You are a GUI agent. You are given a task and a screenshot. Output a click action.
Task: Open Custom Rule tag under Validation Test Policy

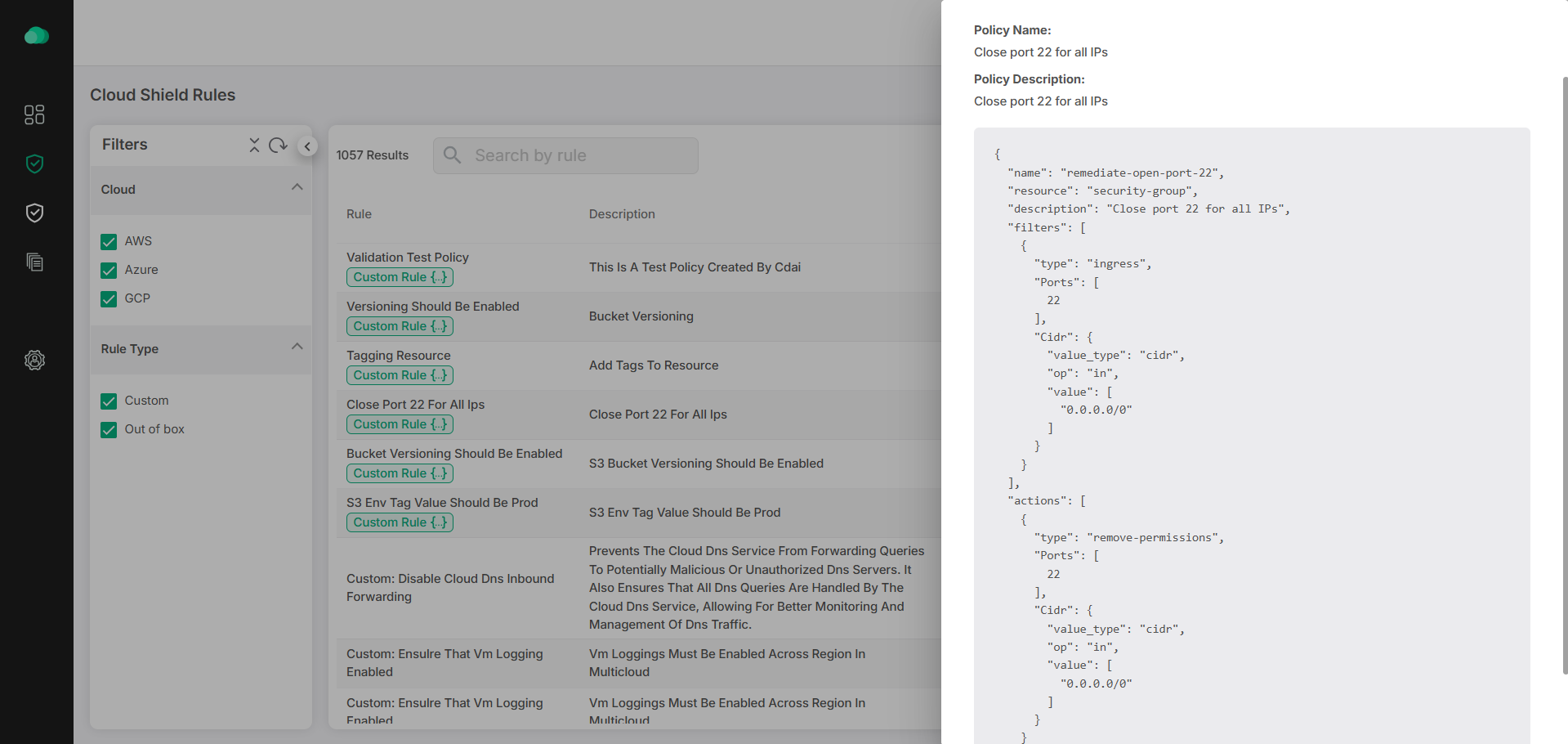[x=400, y=277]
